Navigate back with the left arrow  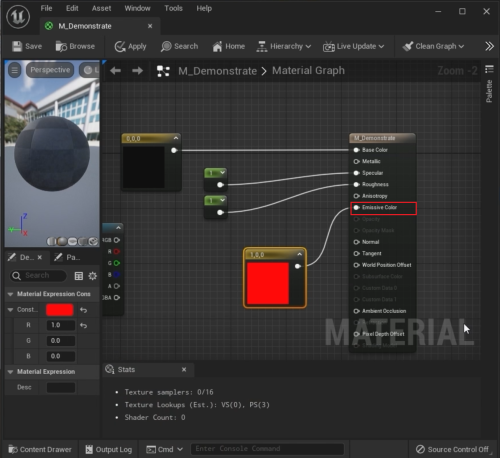[115, 71]
